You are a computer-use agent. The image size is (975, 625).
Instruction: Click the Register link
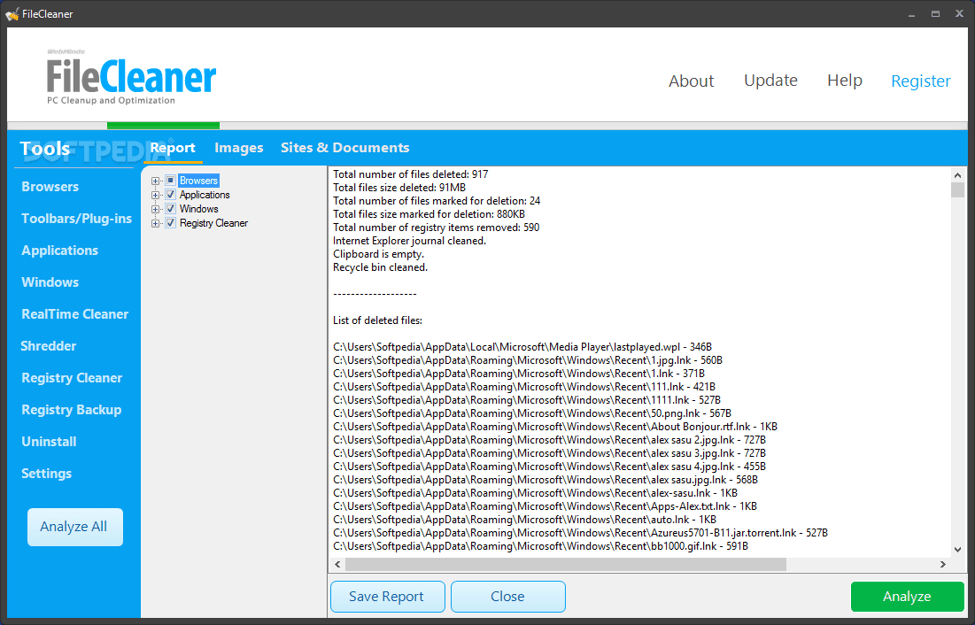point(920,81)
